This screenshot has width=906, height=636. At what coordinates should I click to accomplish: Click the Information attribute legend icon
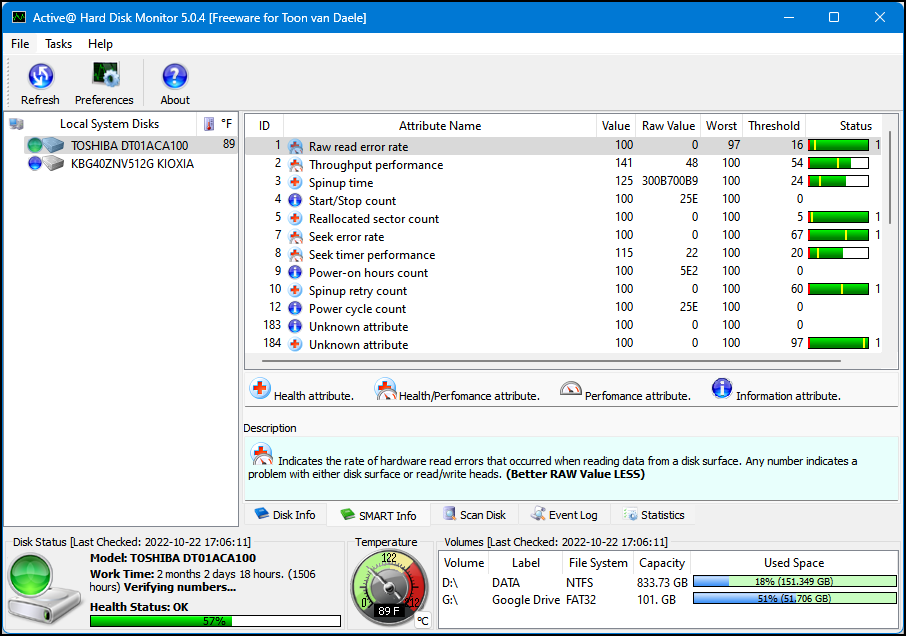(722, 389)
